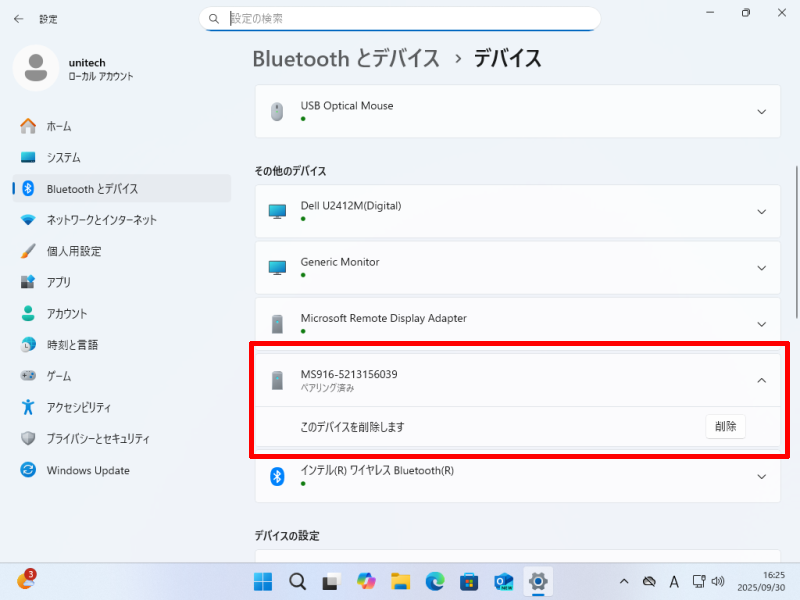Select ネットワークとインターネット in the sidebar
Screen dimensions: 800x600
(101, 220)
